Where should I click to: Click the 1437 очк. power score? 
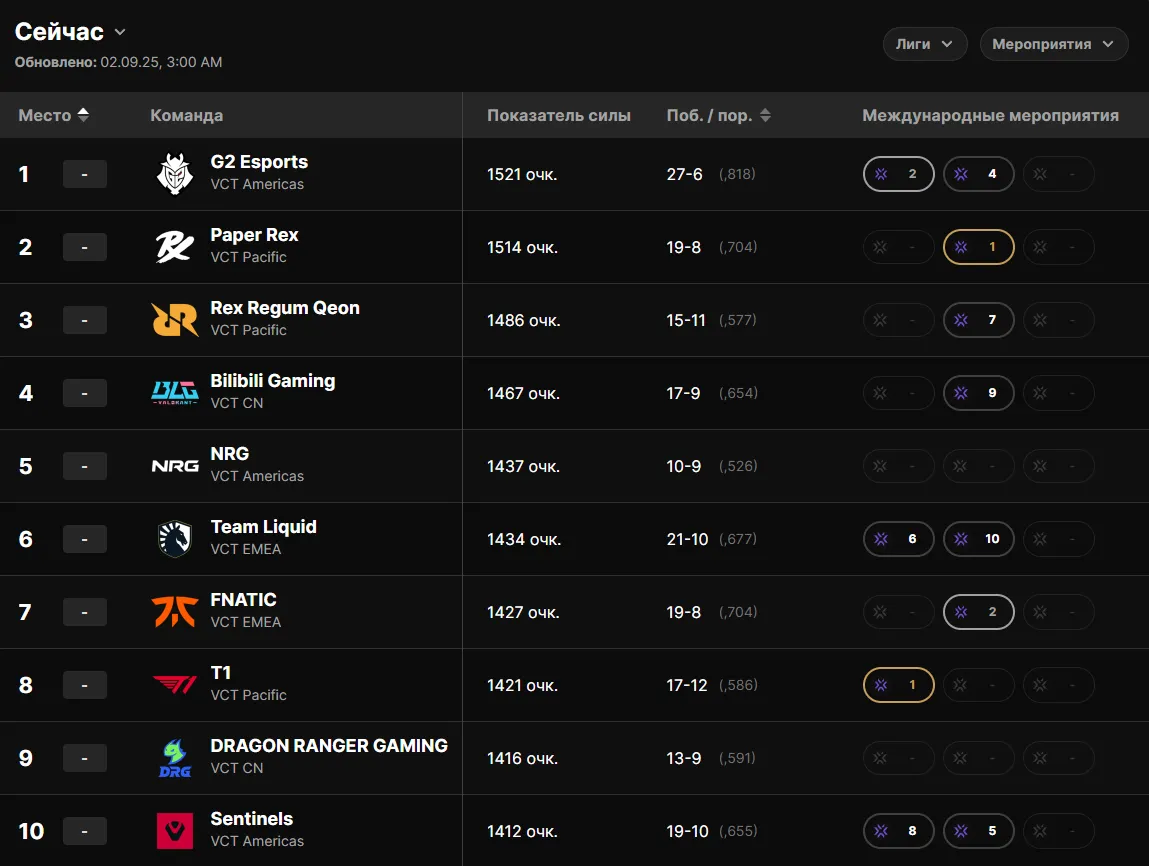(x=523, y=467)
